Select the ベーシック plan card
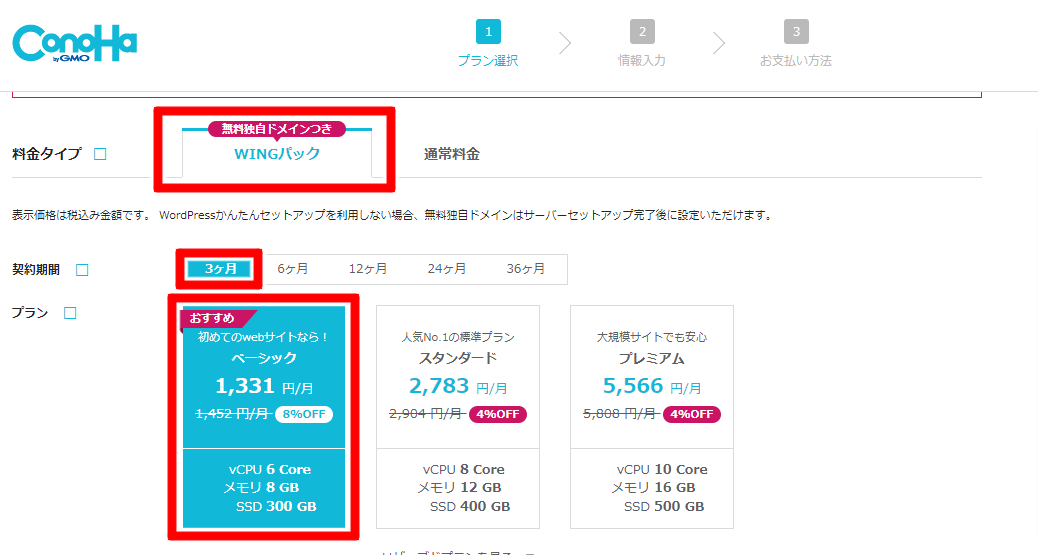 click(263, 417)
